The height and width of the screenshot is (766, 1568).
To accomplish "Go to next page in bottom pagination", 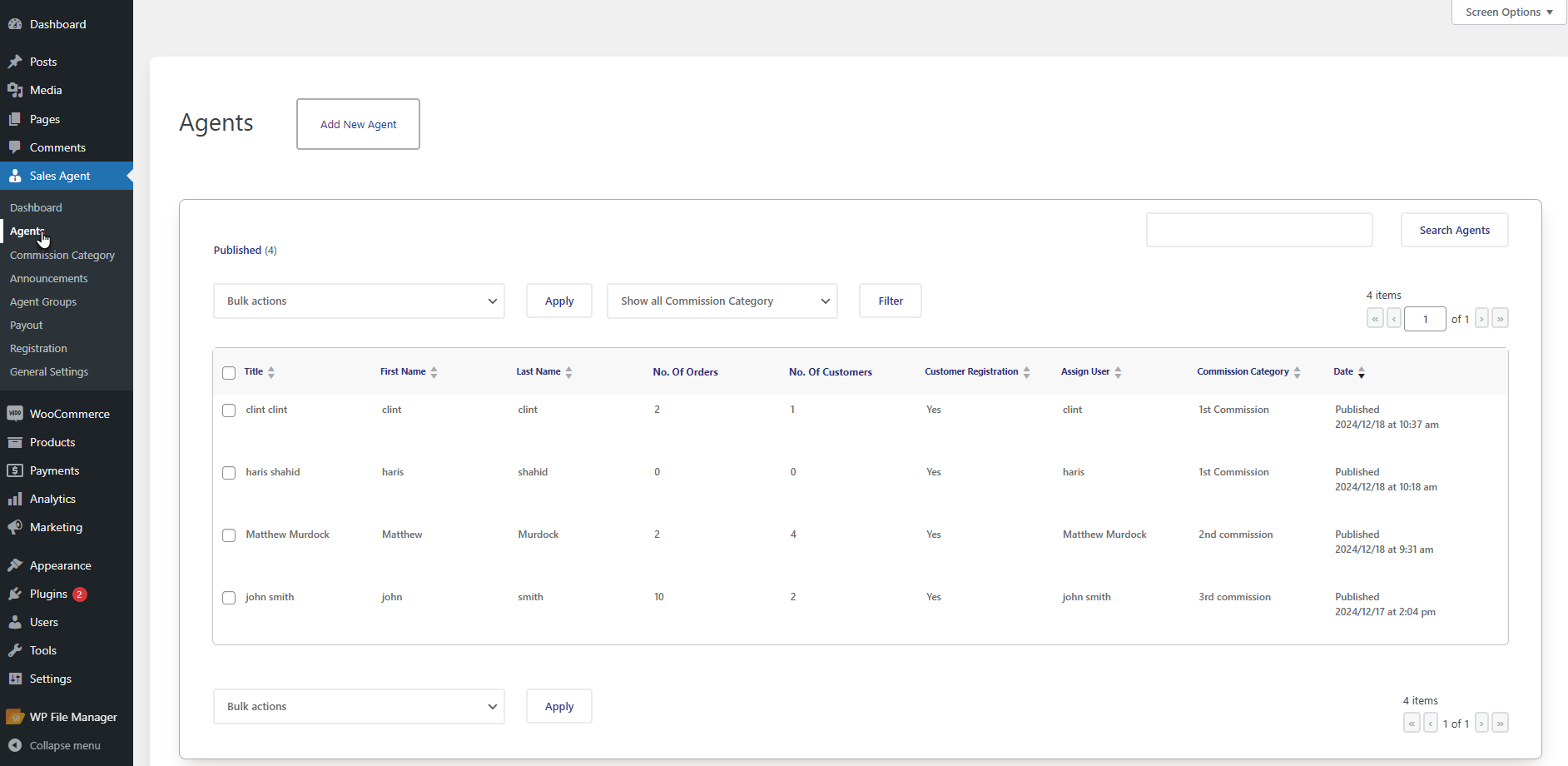I will click(x=1481, y=723).
